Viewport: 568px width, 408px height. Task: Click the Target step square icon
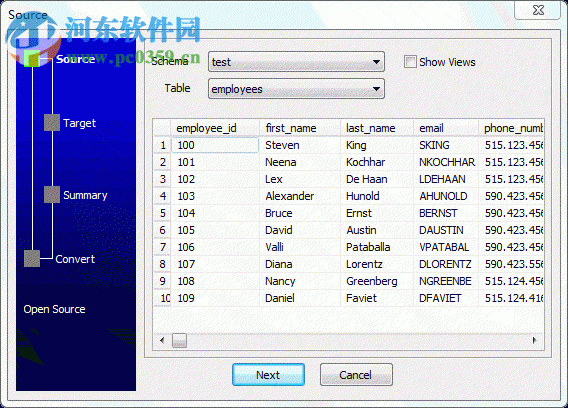point(52,122)
